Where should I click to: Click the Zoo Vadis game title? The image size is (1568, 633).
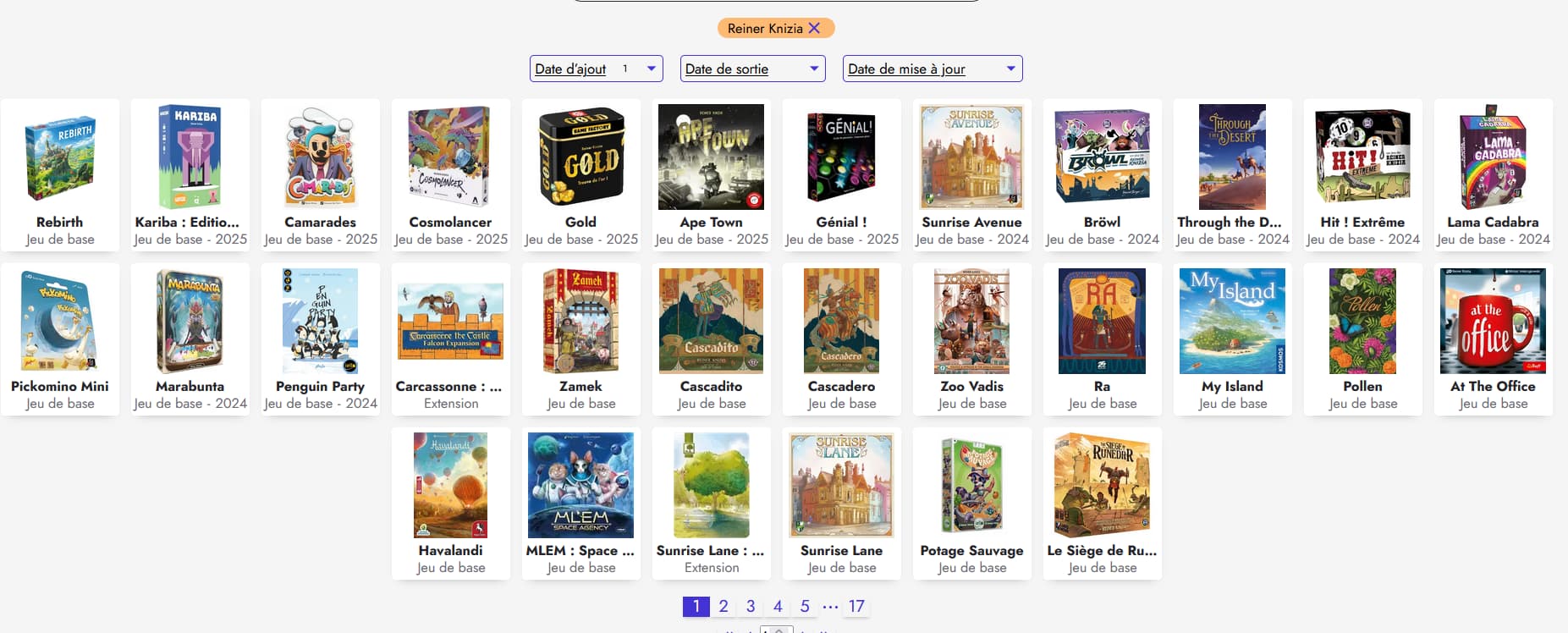click(x=971, y=386)
